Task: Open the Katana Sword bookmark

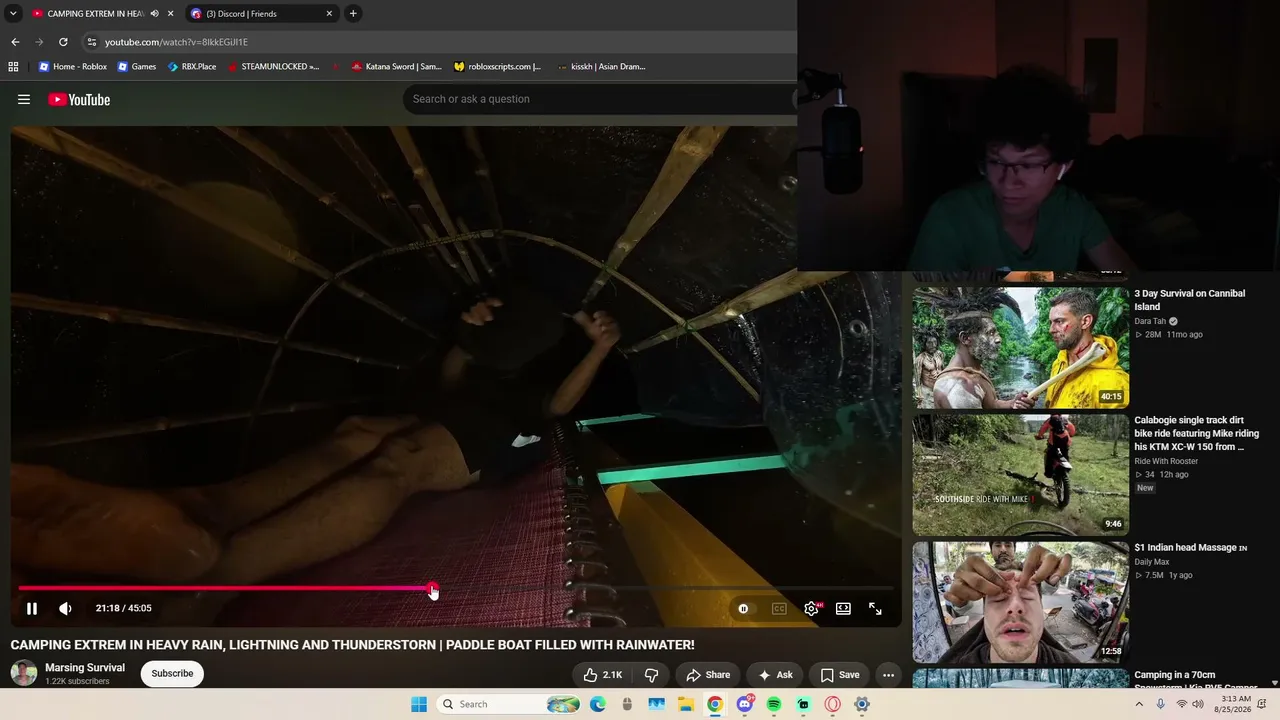Action: tap(396, 67)
